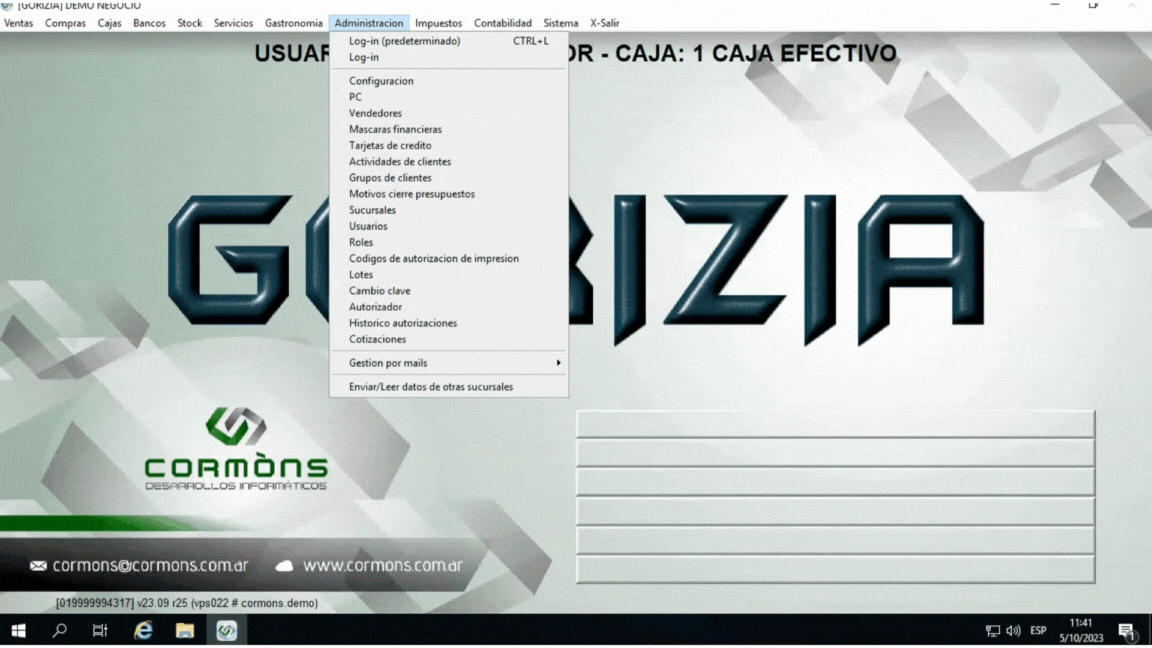The image size is (1152, 648).
Task: Collapse the Administracion menu
Action: click(x=369, y=23)
